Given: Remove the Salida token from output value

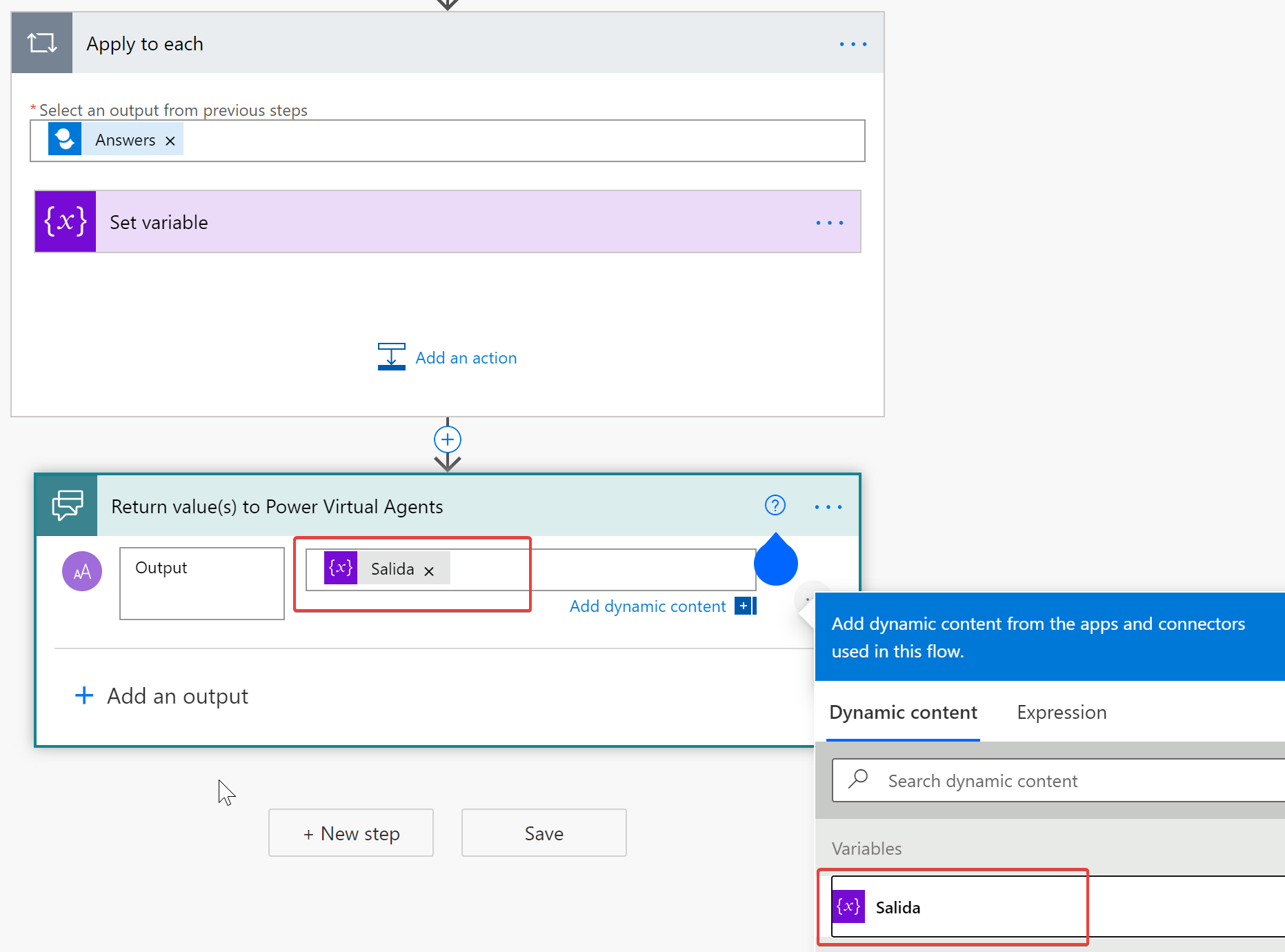Looking at the screenshot, I should tap(429, 571).
